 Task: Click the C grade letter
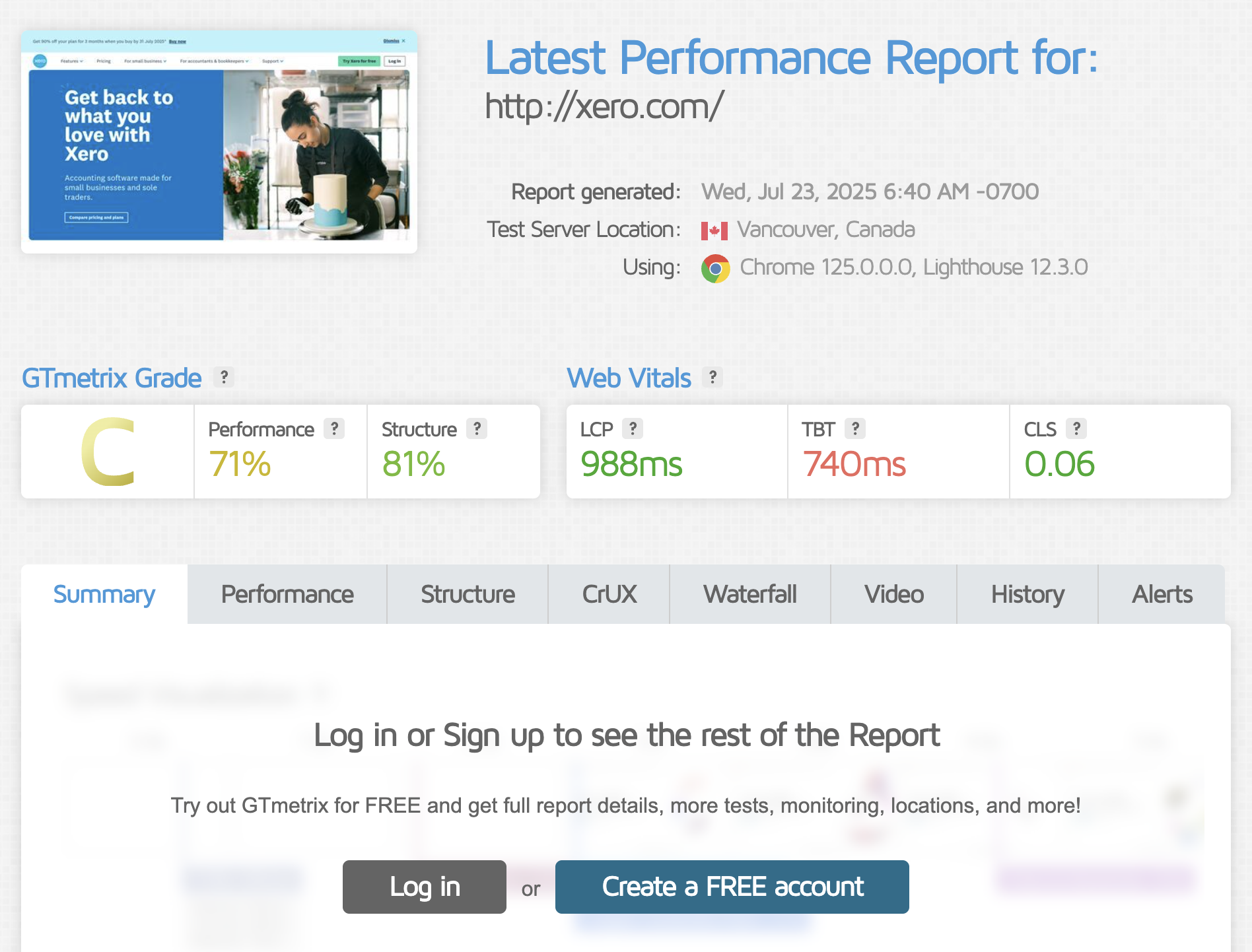coord(108,452)
